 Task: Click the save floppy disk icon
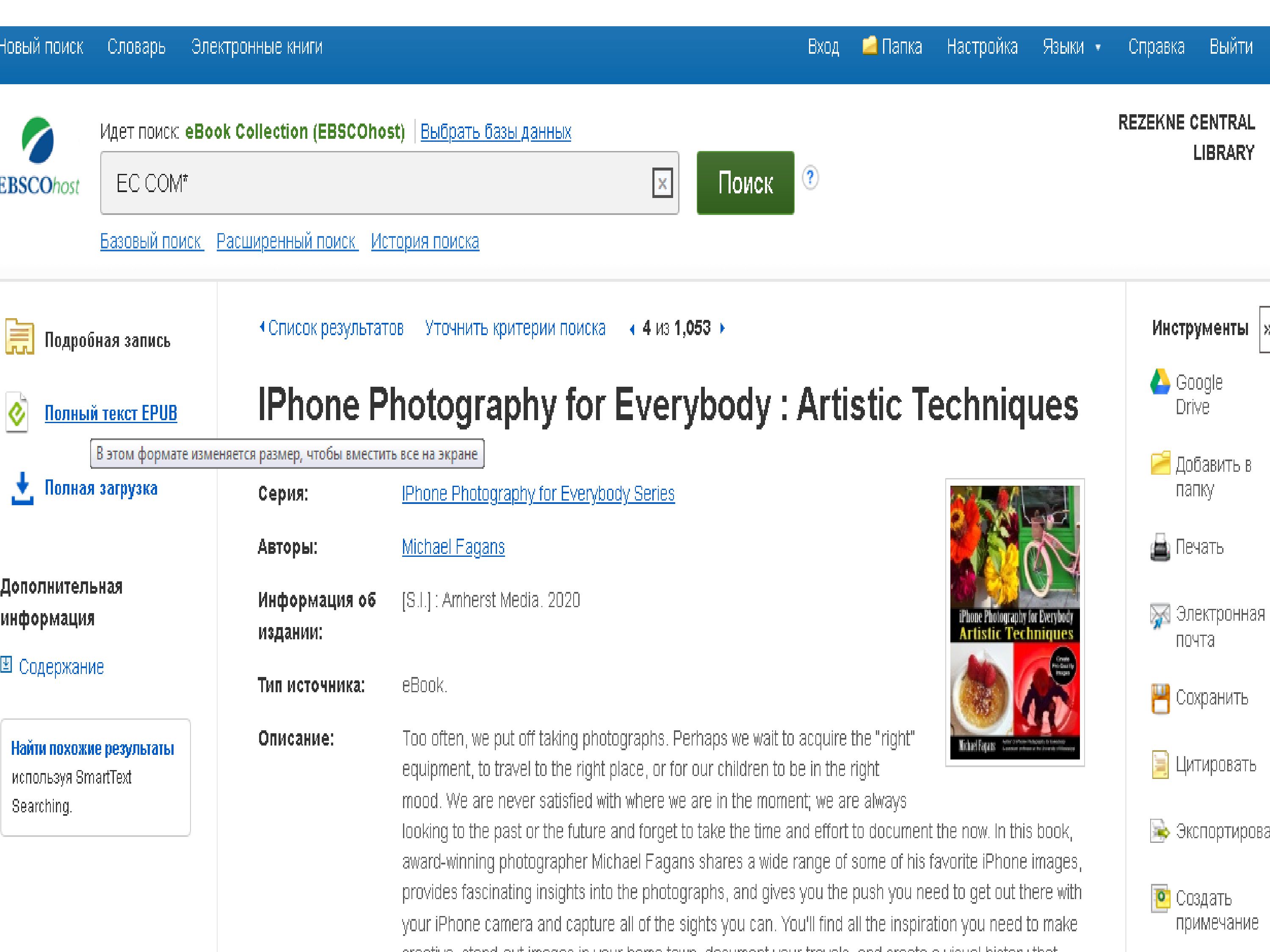tap(1160, 699)
